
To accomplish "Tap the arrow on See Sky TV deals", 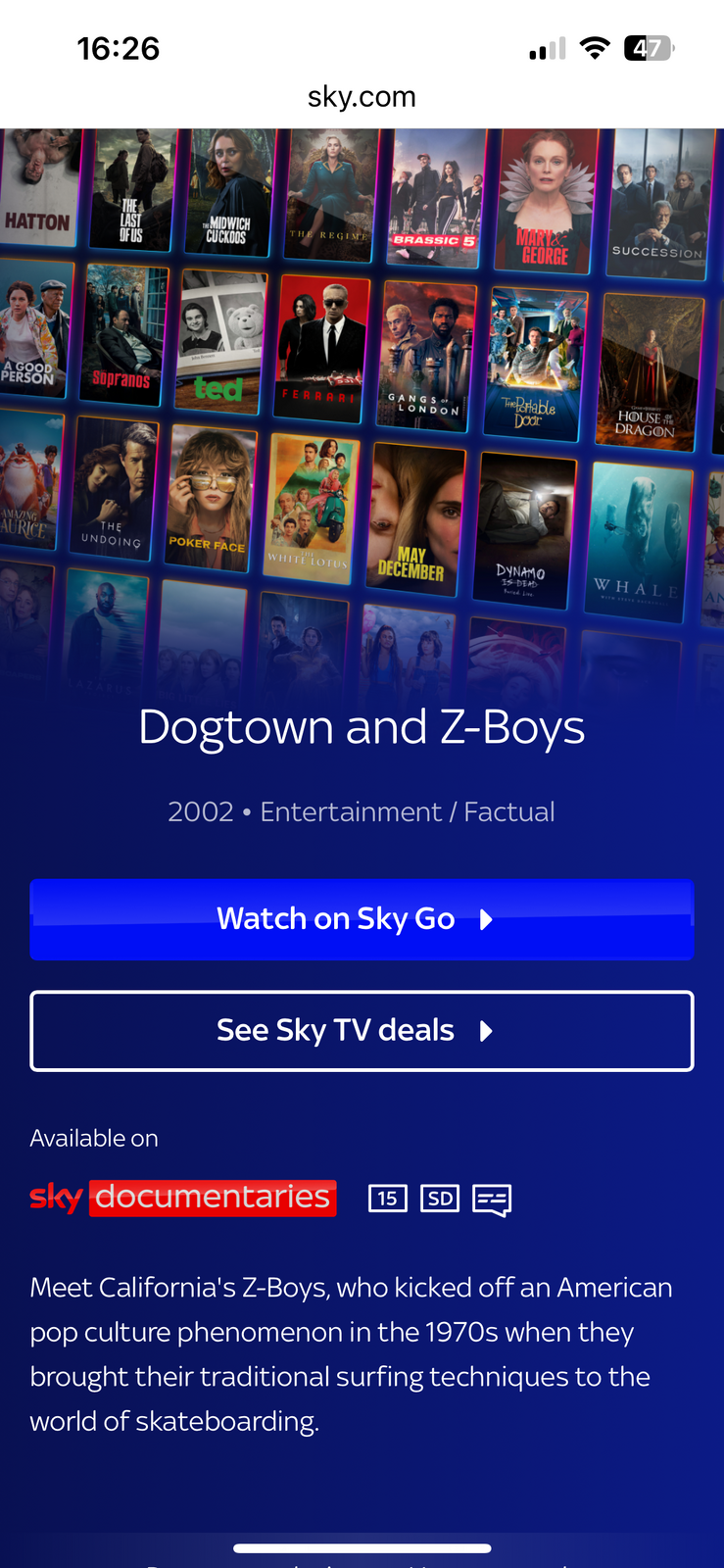I will tap(486, 1031).
